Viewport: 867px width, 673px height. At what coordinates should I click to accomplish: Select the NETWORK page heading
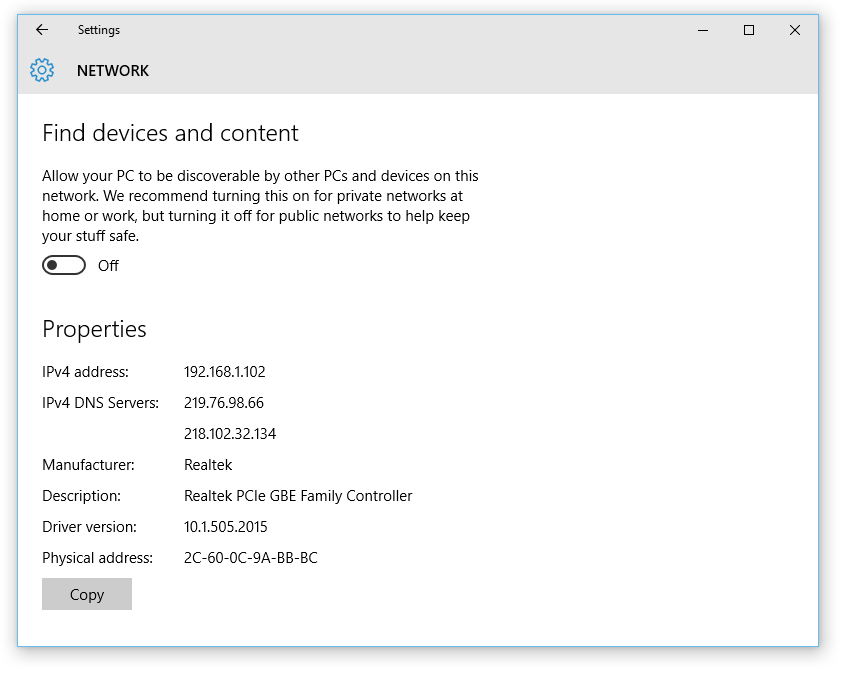point(112,70)
